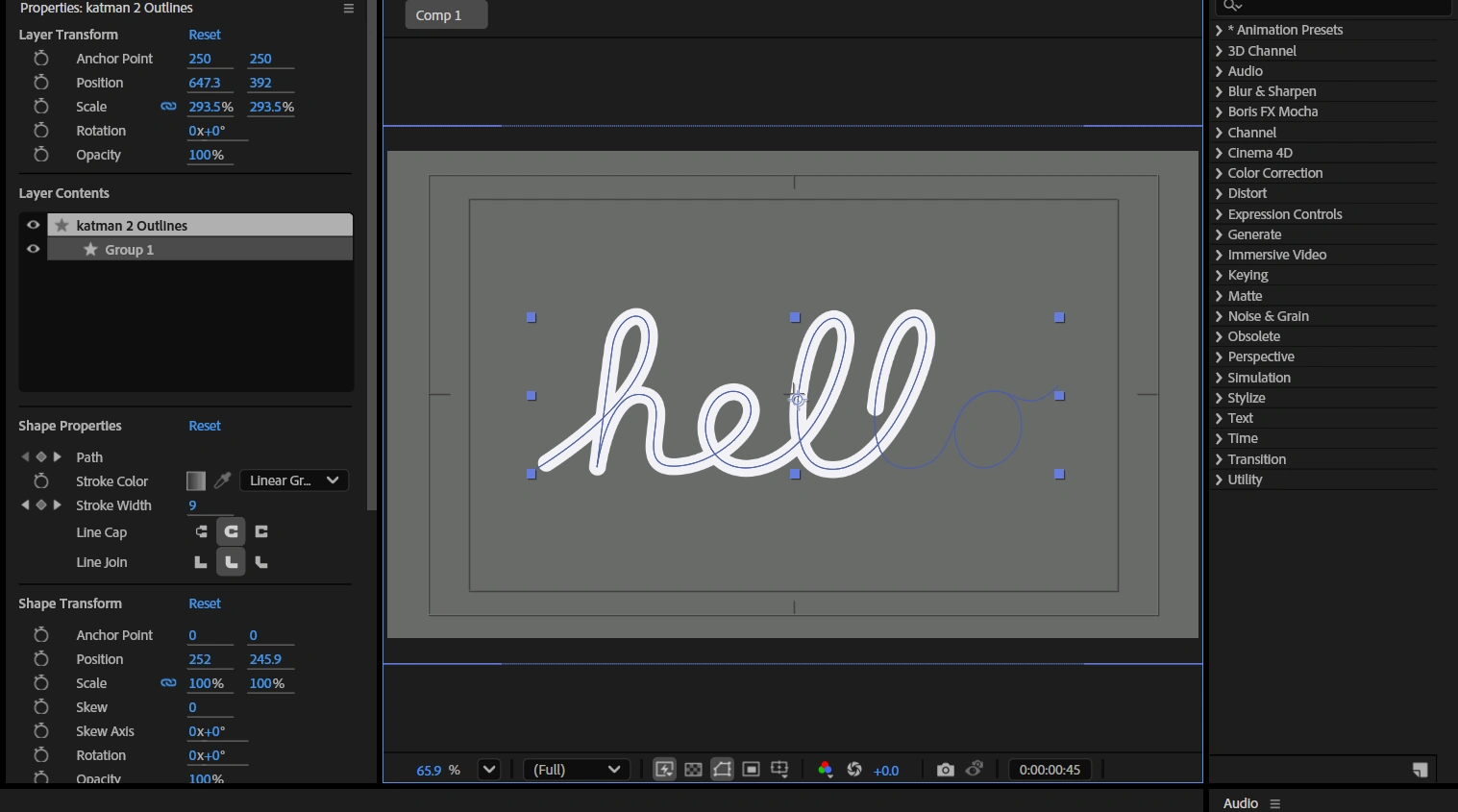Screen dimensions: 1458x812
Task: Select the projecting Line Cap option
Action: click(x=261, y=531)
